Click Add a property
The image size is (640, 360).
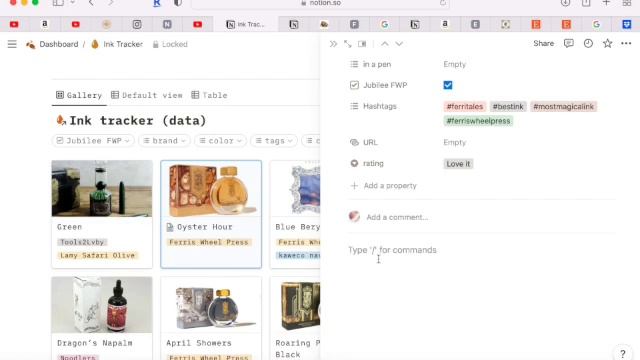[383, 186]
